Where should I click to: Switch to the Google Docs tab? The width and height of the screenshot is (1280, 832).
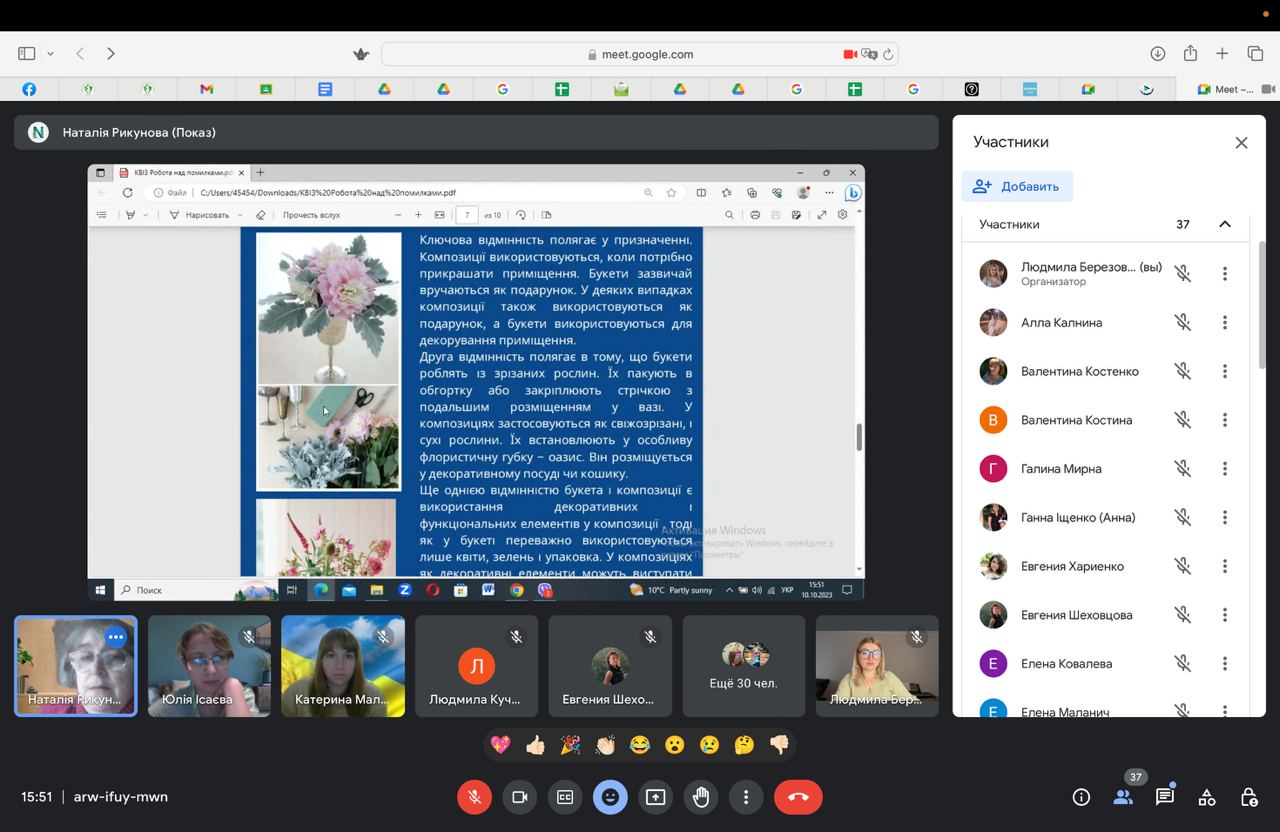[x=325, y=89]
